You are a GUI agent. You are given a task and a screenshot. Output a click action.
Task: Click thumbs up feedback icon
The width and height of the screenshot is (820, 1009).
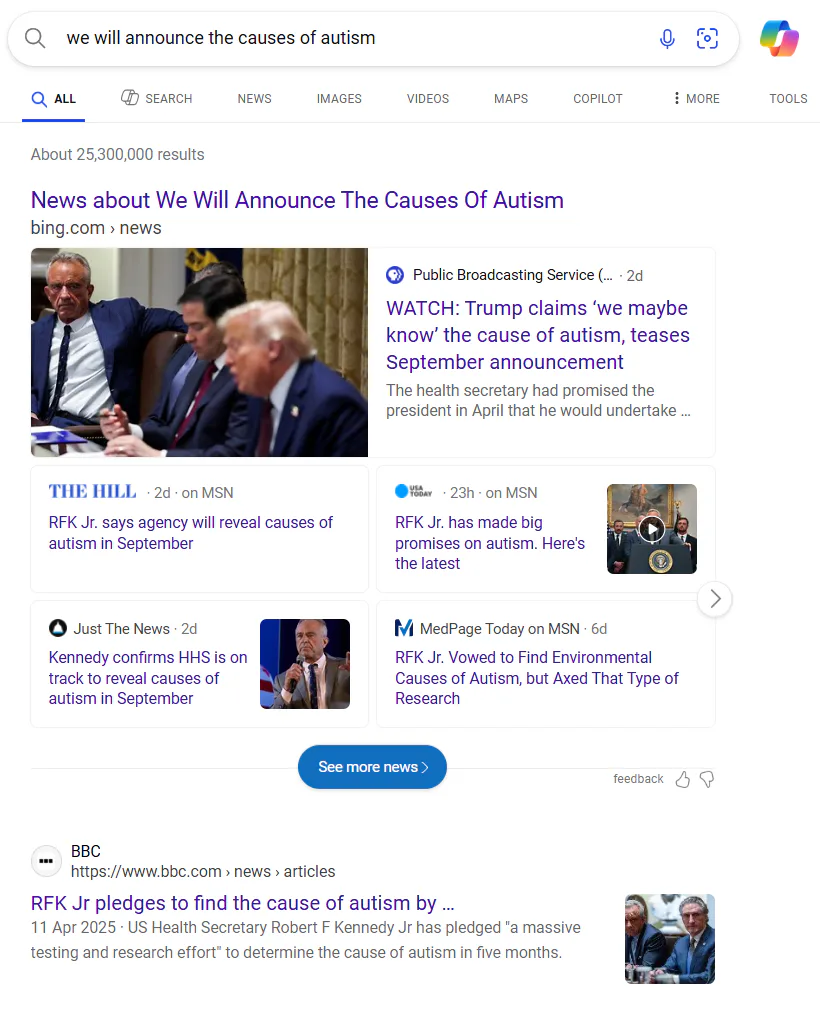682,779
